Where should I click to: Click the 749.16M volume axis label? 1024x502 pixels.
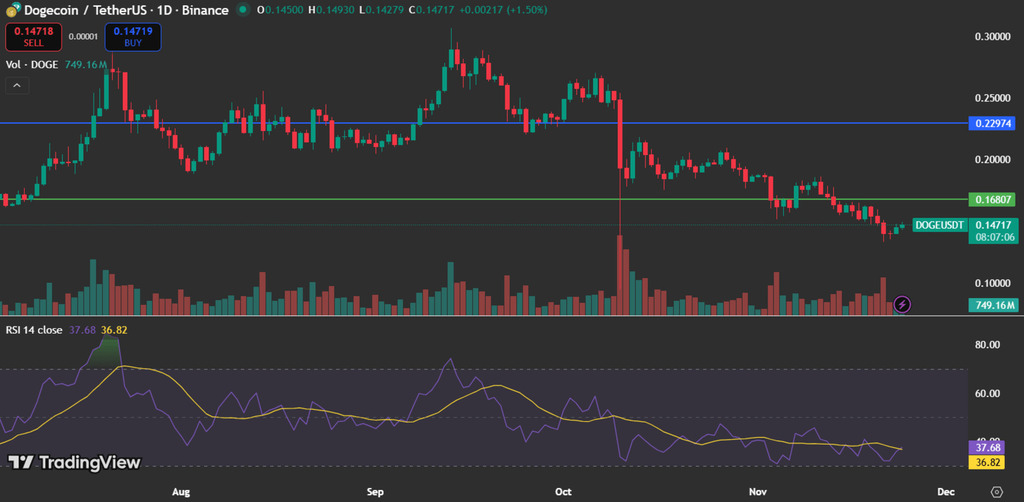coord(992,305)
